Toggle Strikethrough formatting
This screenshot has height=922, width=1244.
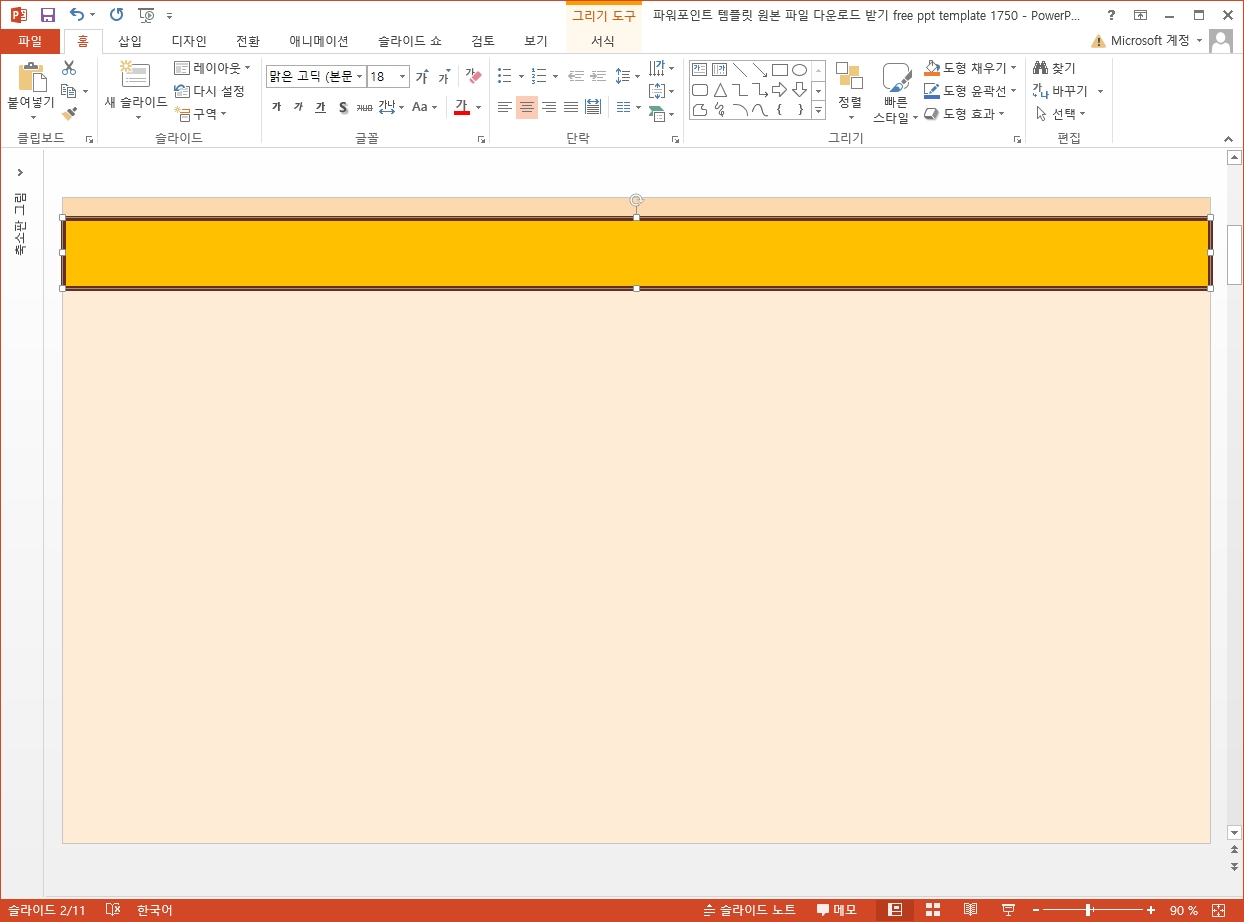364,107
